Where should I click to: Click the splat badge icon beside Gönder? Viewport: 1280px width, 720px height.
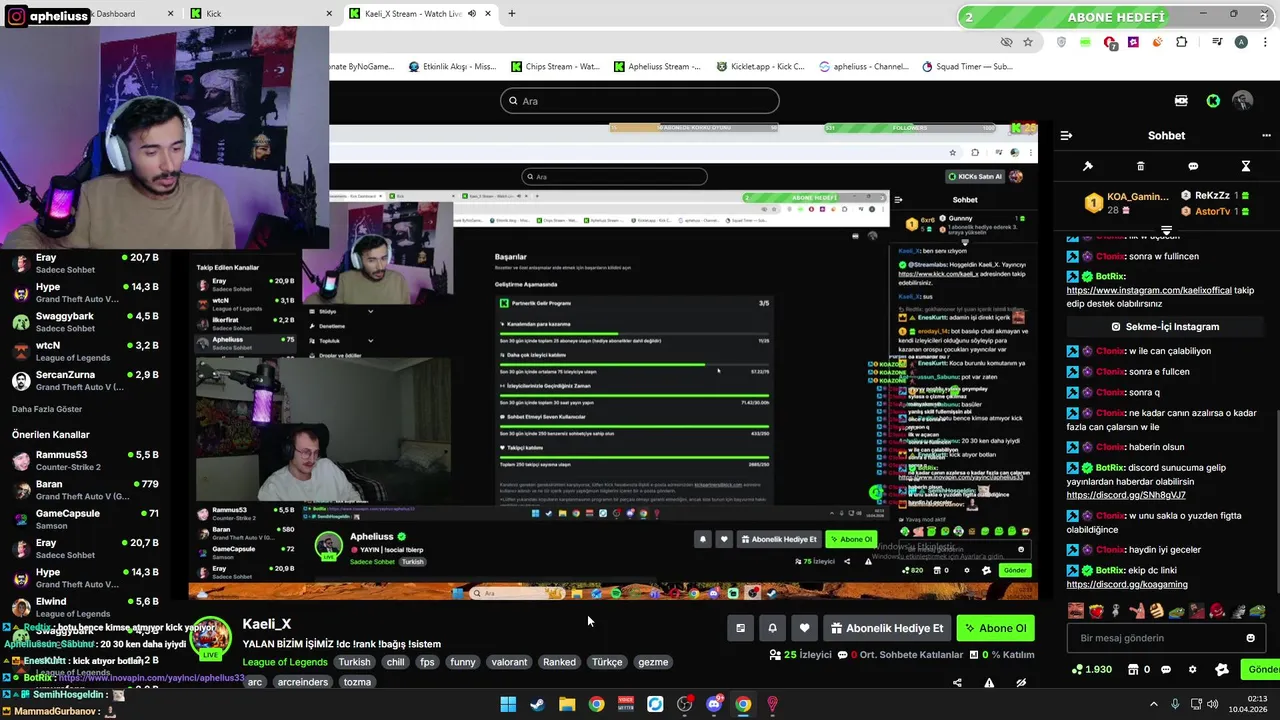pyautogui.click(x=1221, y=669)
